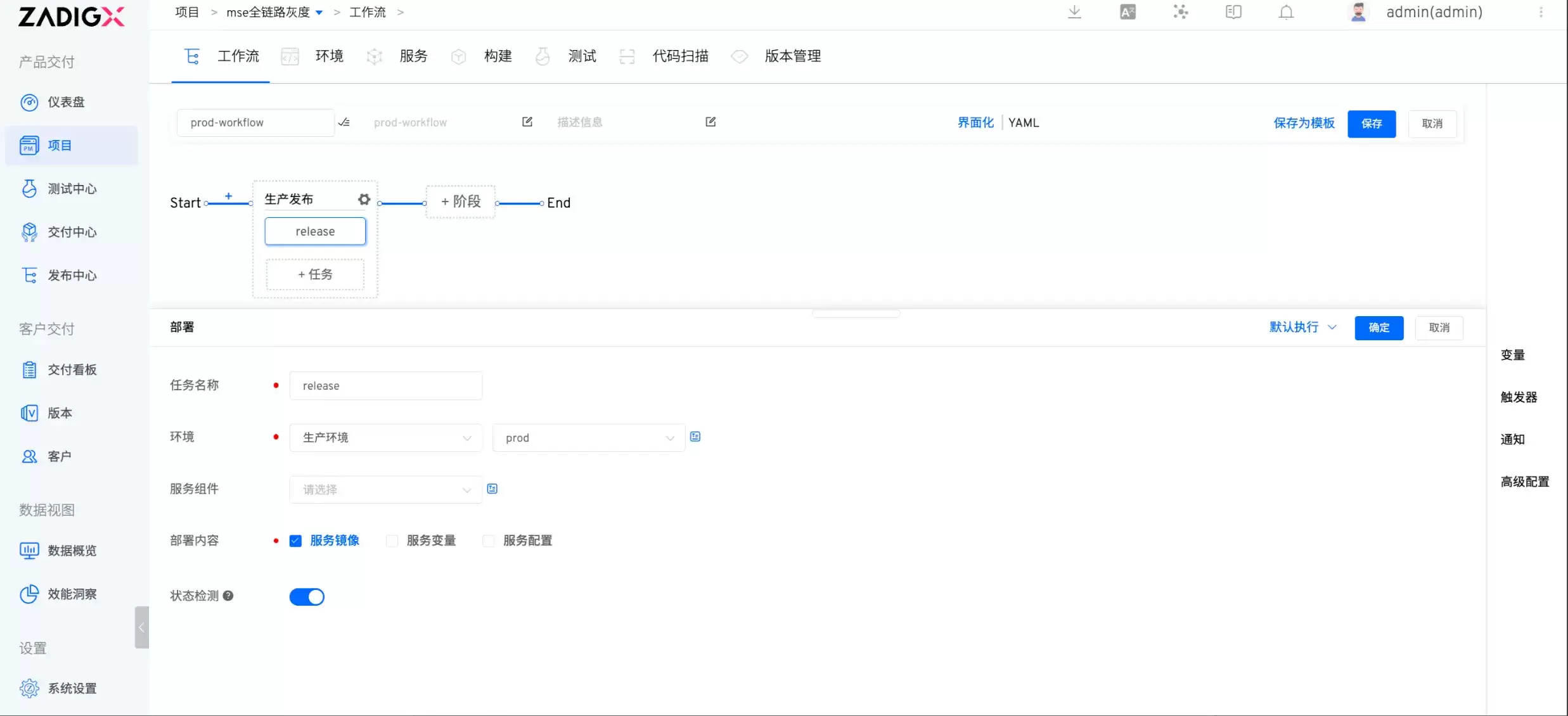Open stage settings gear for 生产发布

click(x=364, y=200)
